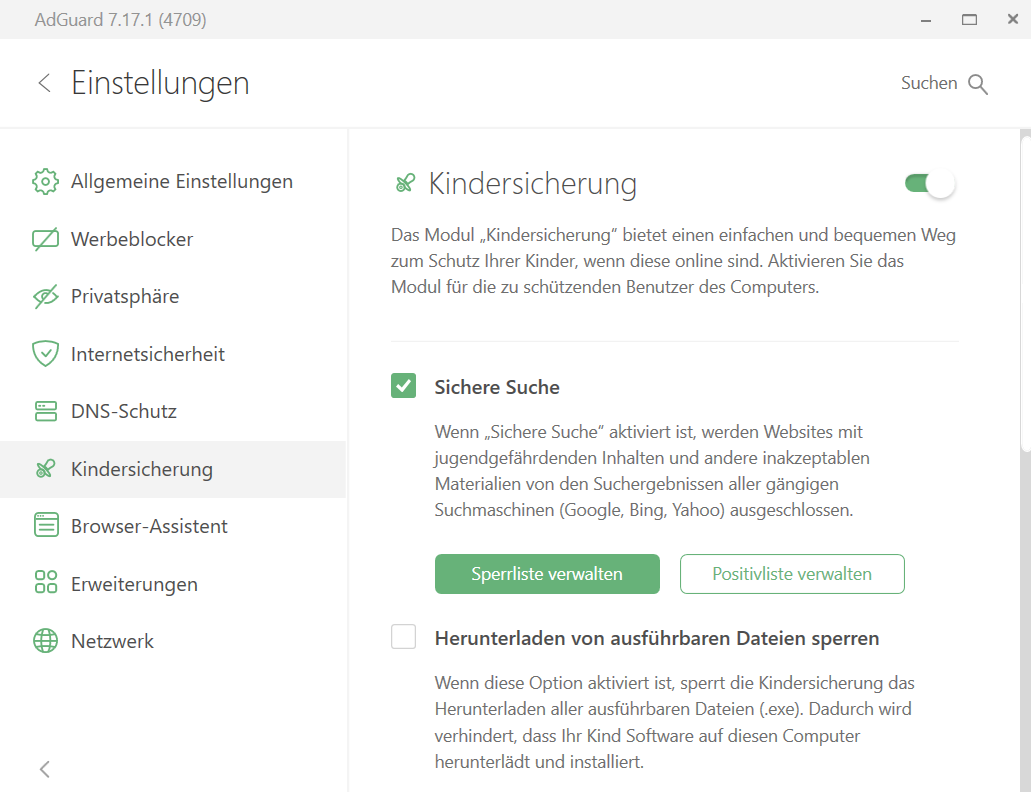Image resolution: width=1031 pixels, height=792 pixels.
Task: Switch to Privatsphäre settings
Action: [173, 296]
